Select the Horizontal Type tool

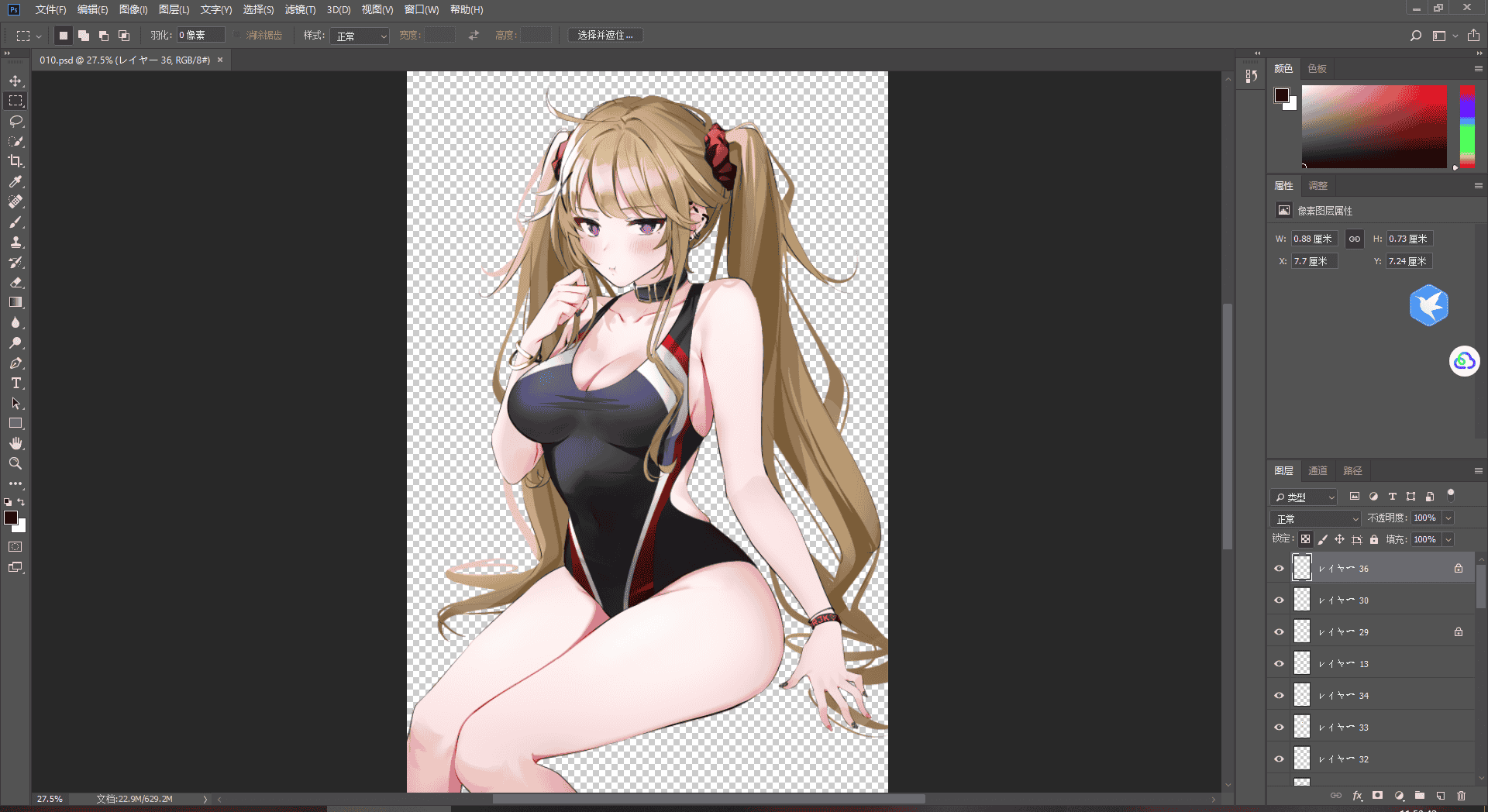(15, 383)
